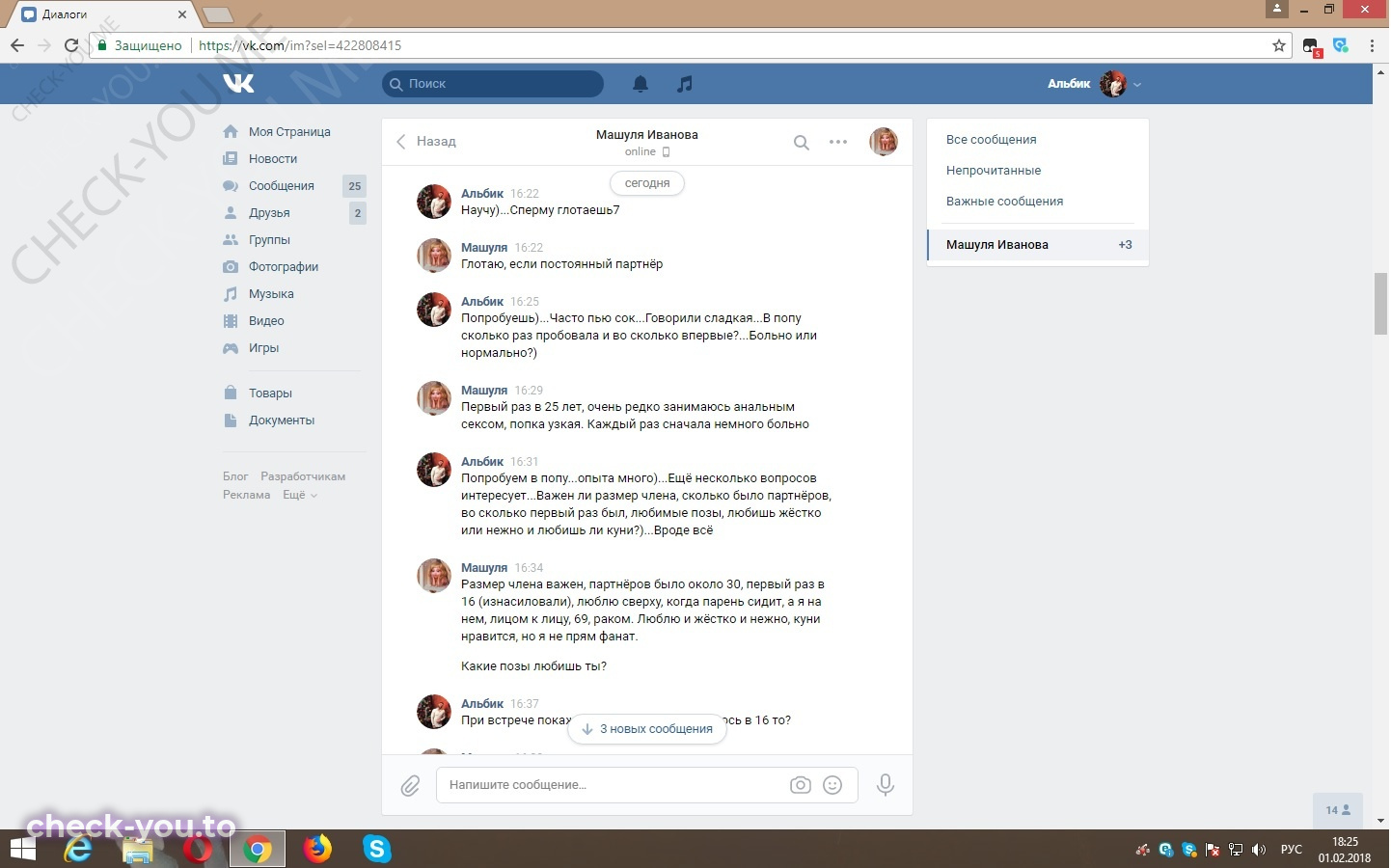Expand the Ещё footer menu
This screenshot has width=1391, height=868.
pos(299,495)
